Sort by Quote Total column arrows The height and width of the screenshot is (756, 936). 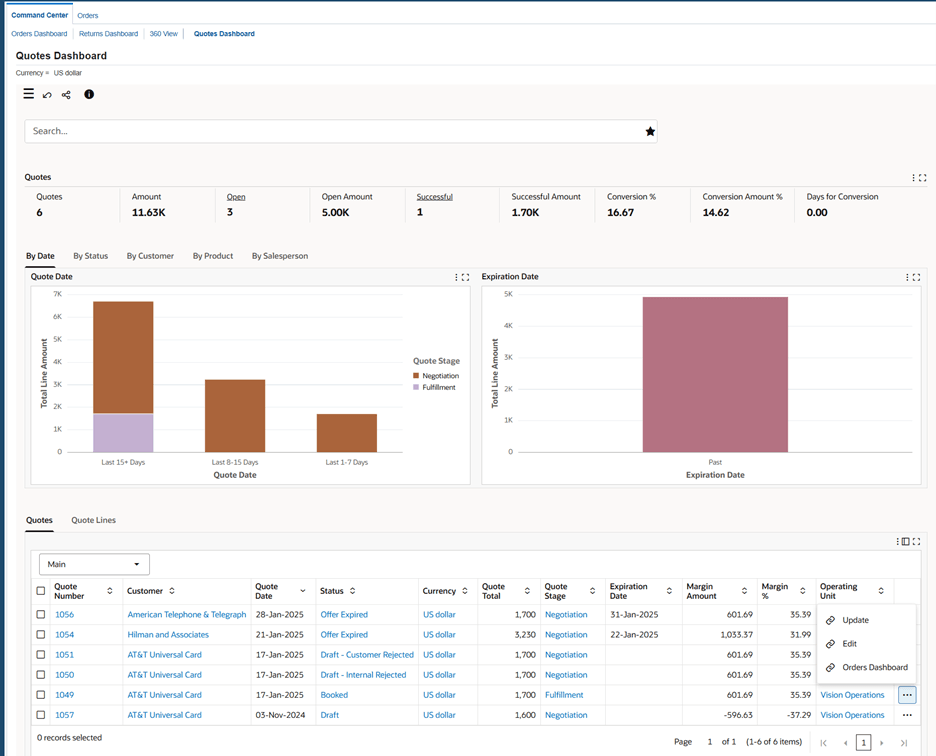coord(527,591)
